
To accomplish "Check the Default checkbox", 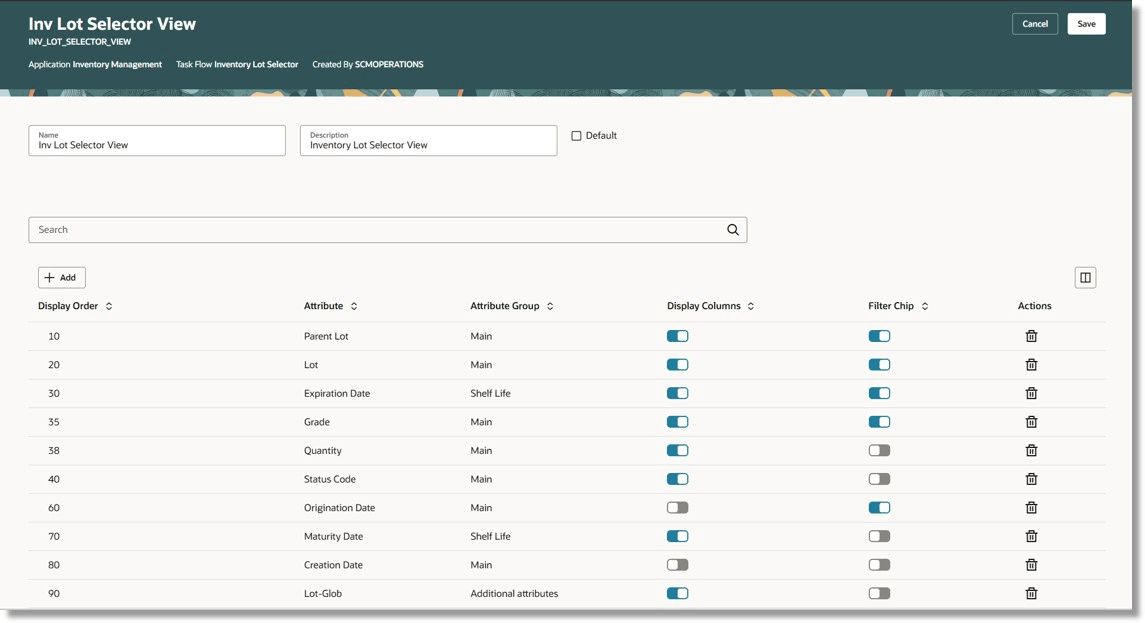I will coord(576,136).
